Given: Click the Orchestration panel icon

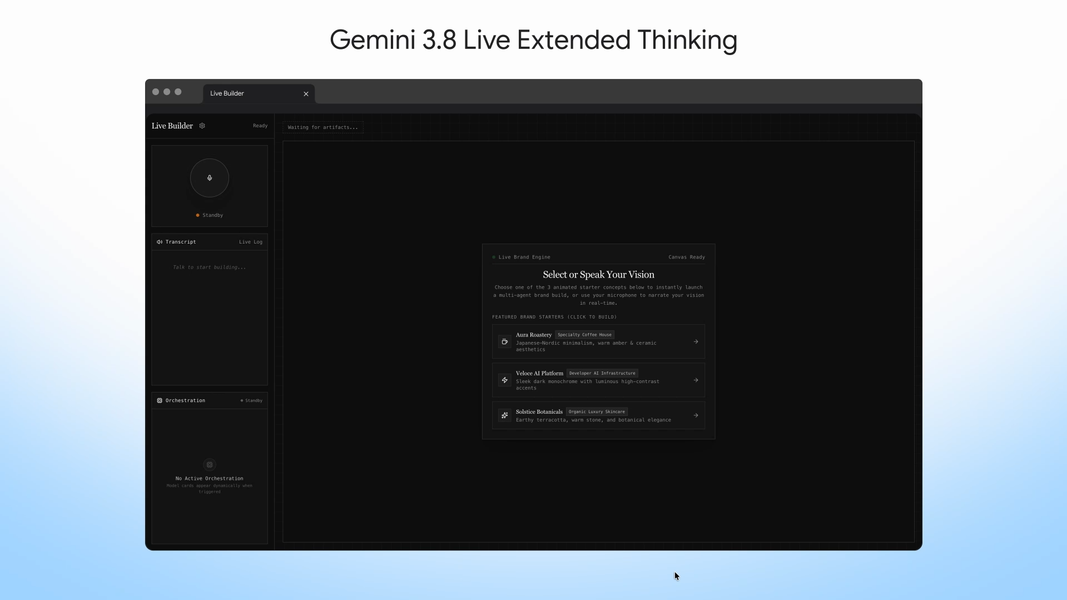Looking at the screenshot, I should (x=160, y=401).
